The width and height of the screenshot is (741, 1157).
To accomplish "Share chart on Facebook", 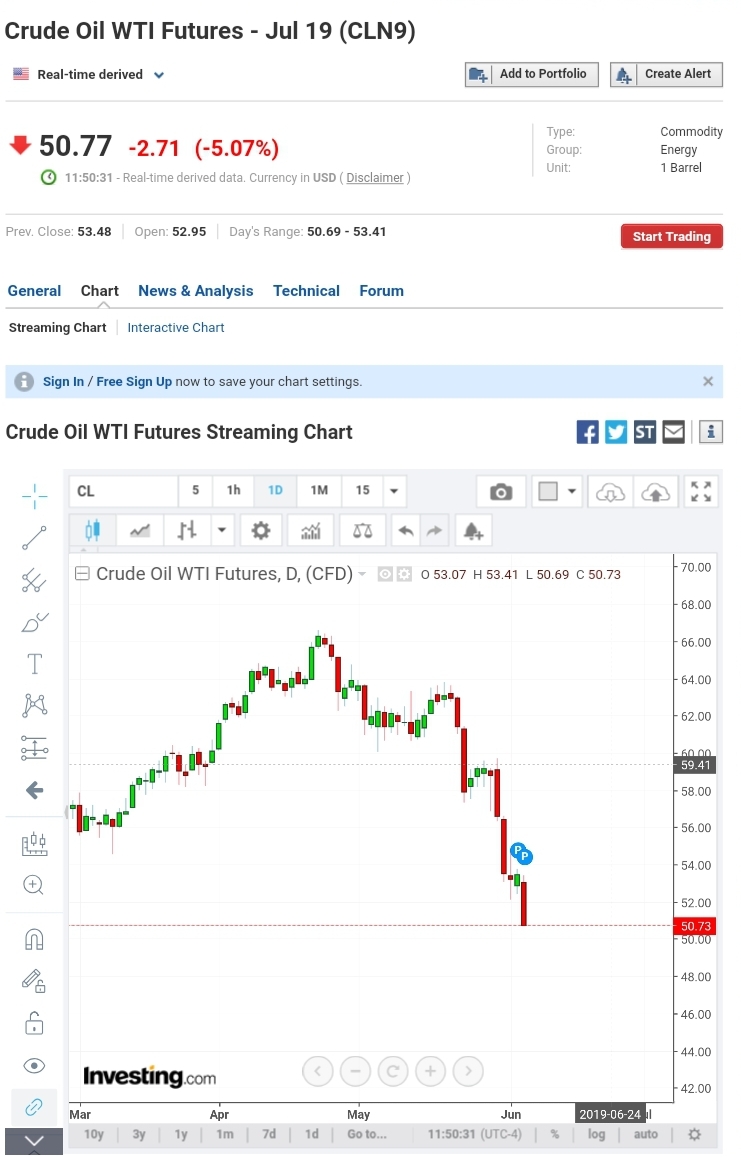I will tap(588, 432).
